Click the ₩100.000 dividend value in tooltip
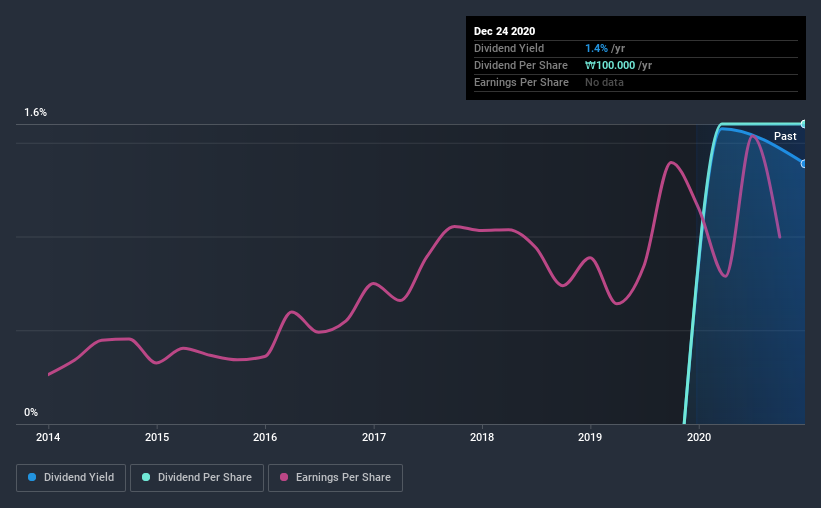The width and height of the screenshot is (821, 508). (x=610, y=65)
